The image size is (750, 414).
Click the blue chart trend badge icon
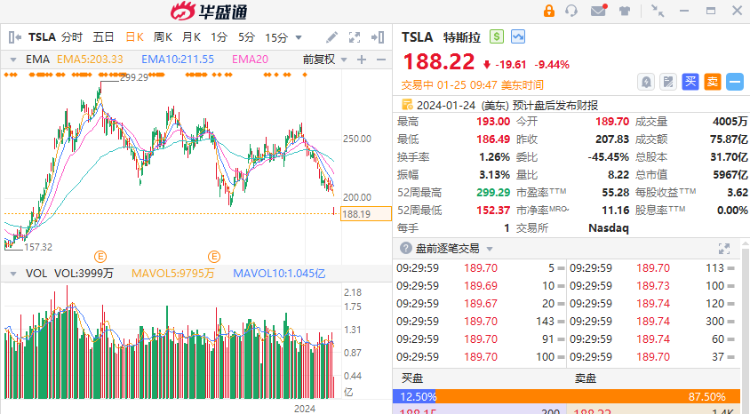[x=518, y=37]
